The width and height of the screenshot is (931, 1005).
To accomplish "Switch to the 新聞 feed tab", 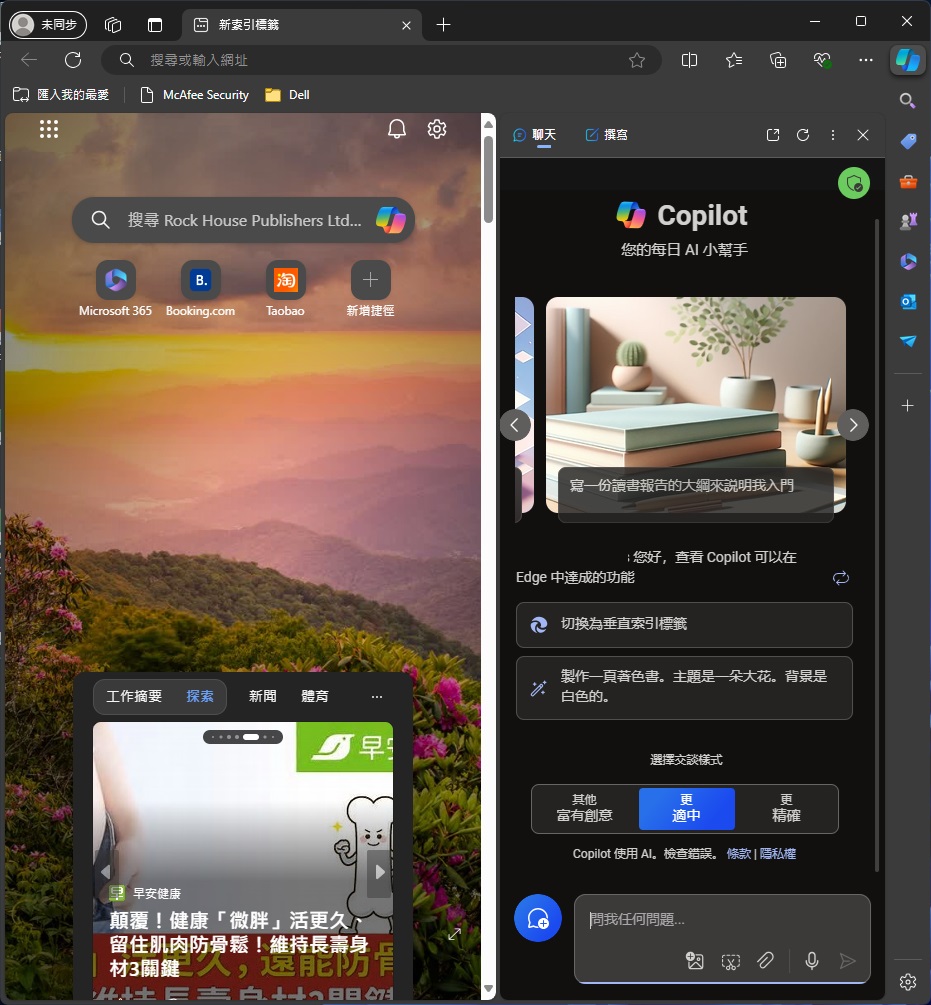I will (262, 696).
